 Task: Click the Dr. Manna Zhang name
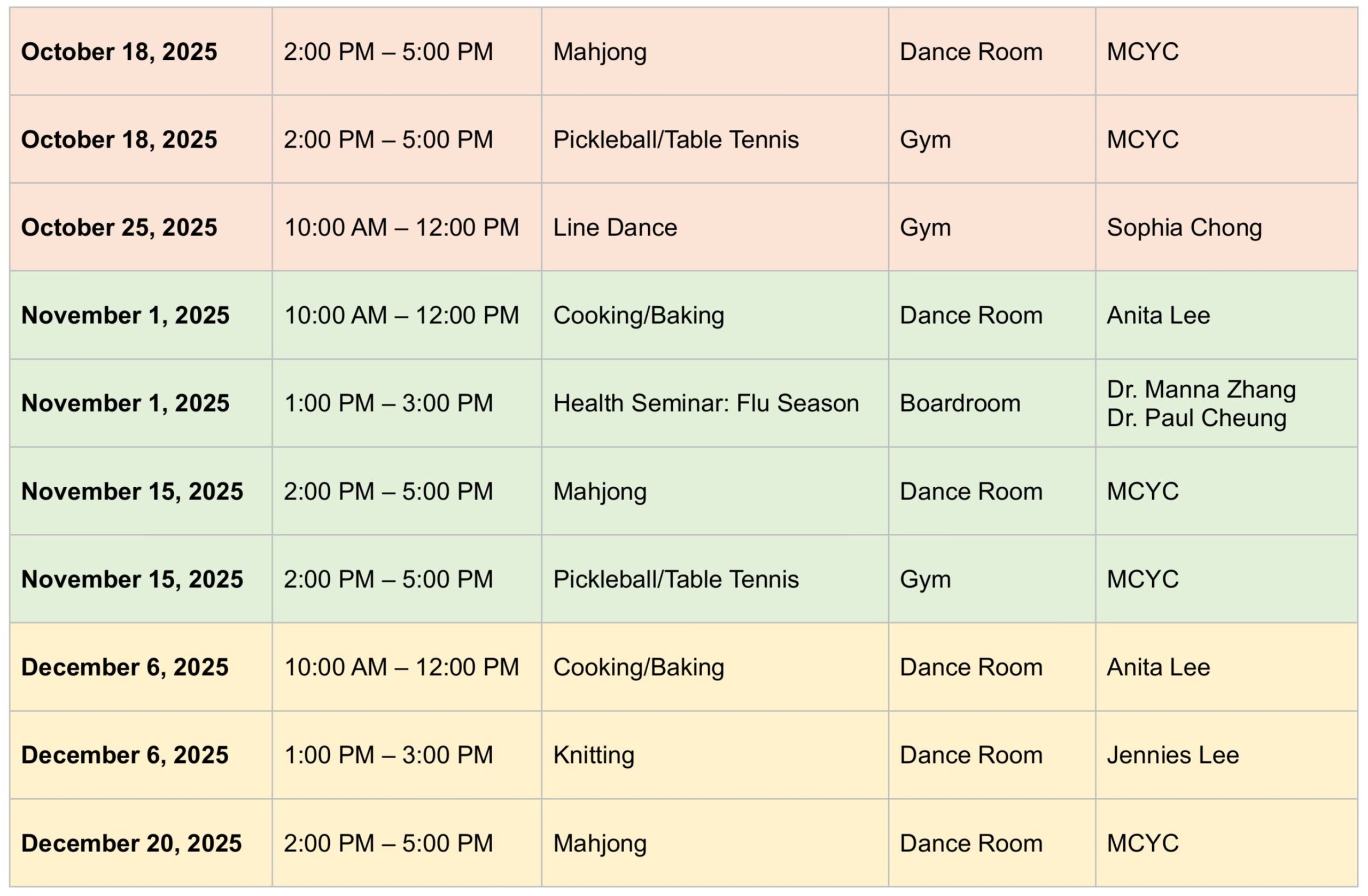1201,389
